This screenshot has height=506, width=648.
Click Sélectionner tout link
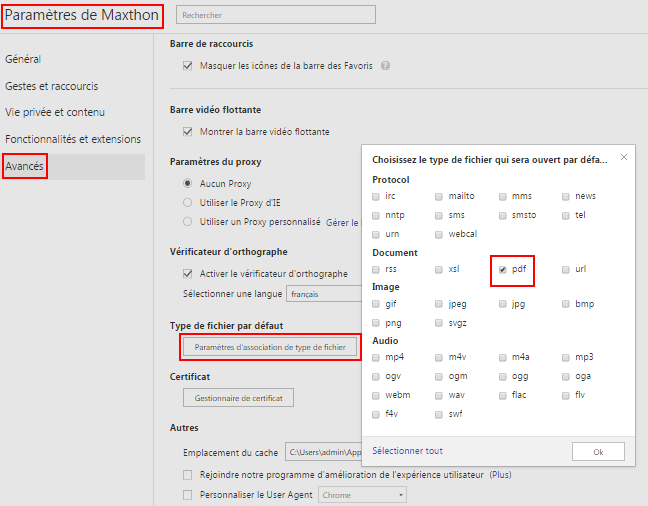[x=407, y=451]
